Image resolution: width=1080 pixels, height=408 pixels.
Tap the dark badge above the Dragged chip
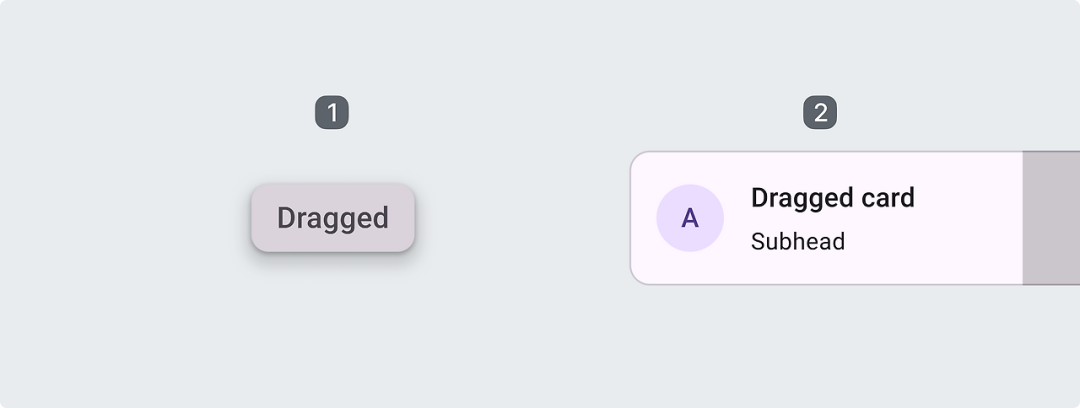pyautogui.click(x=332, y=113)
